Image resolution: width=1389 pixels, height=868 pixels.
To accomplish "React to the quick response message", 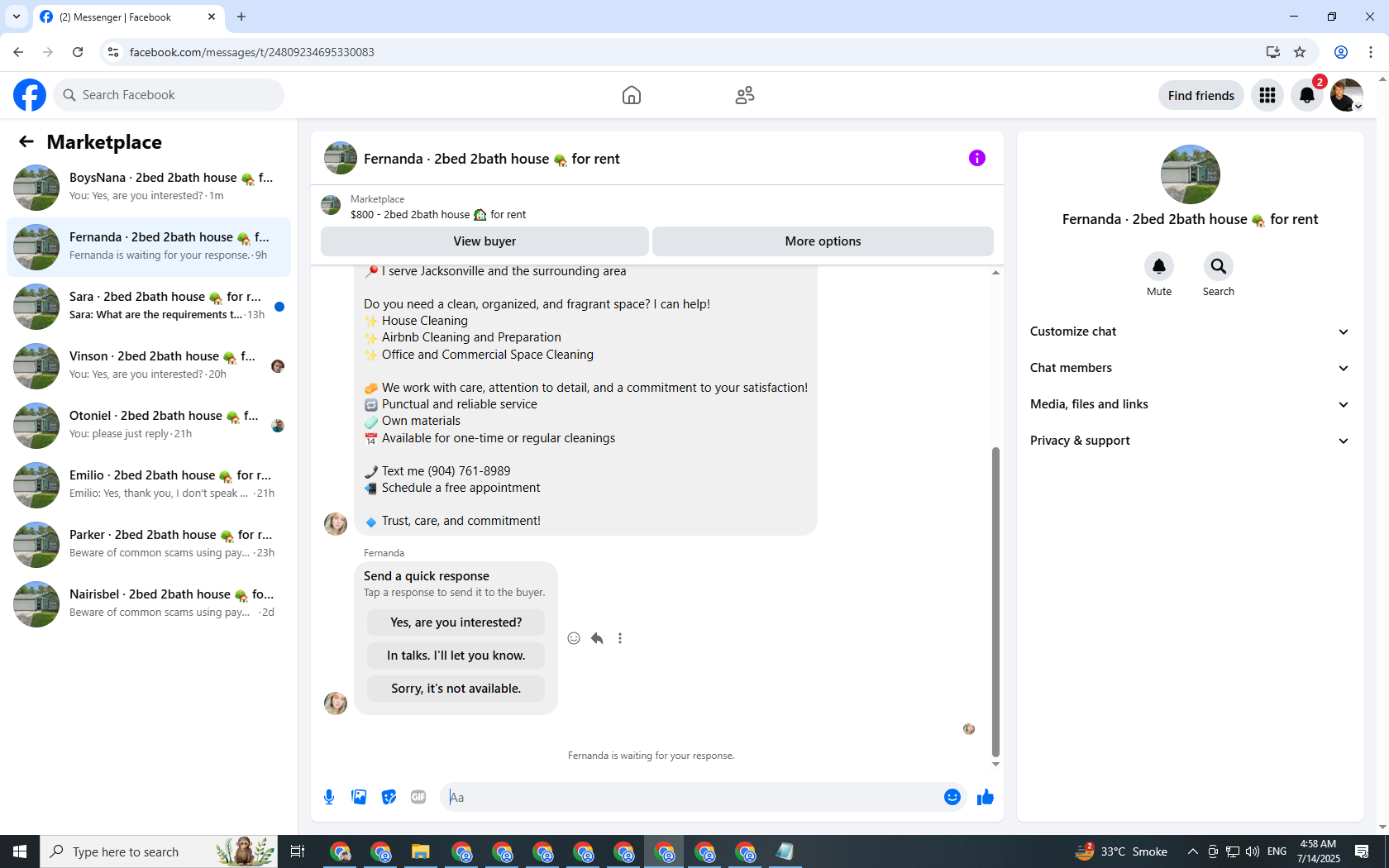I will click(574, 638).
